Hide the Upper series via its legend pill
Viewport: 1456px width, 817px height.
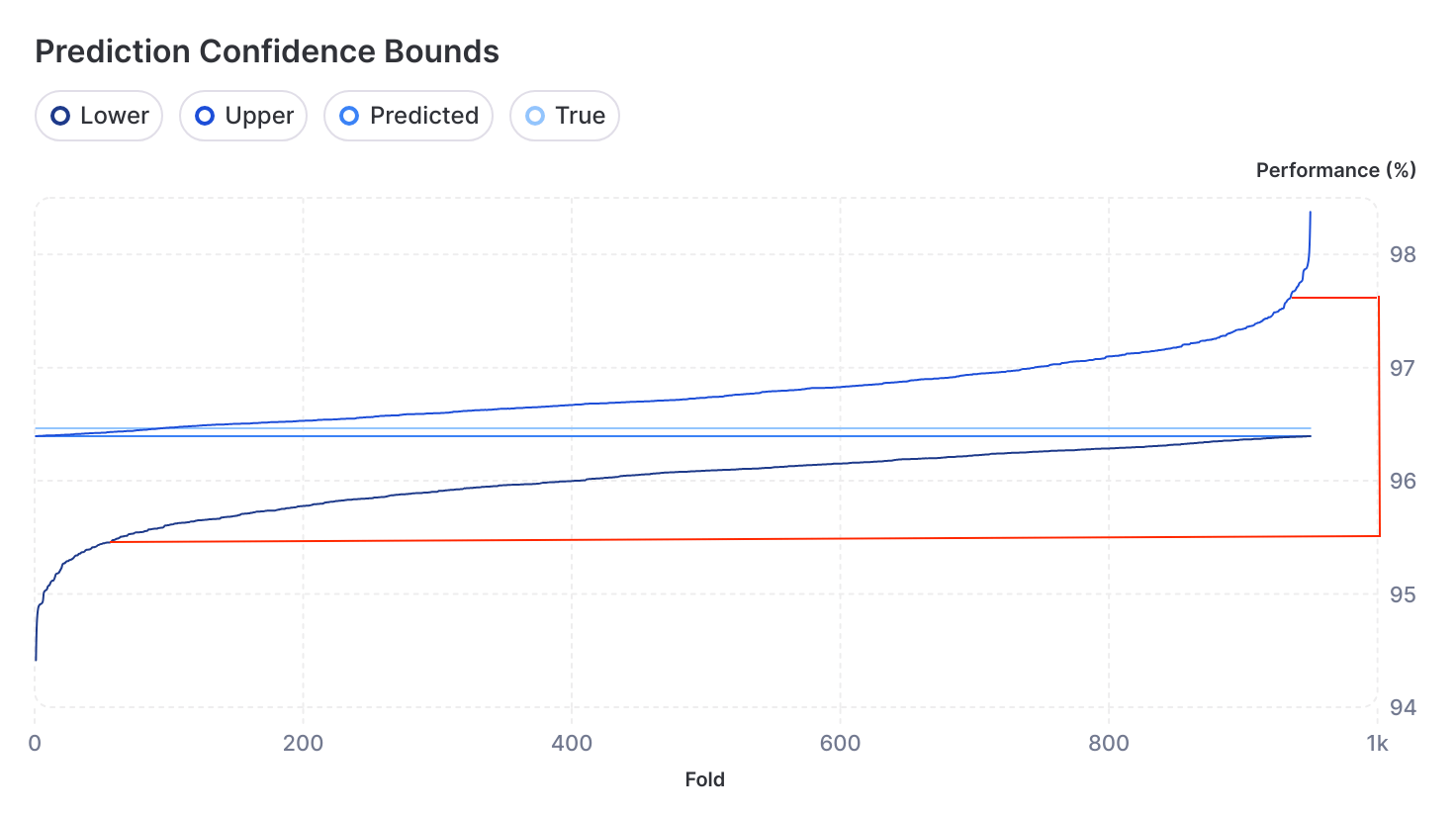(243, 116)
